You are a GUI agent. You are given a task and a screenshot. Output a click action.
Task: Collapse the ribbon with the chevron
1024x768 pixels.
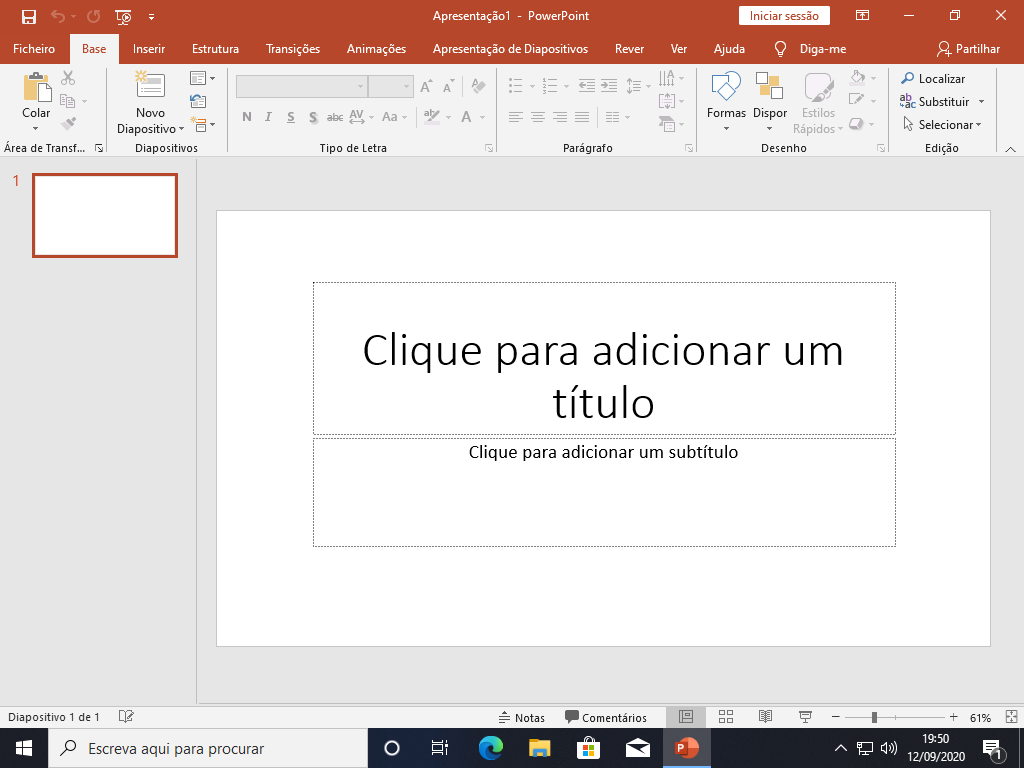click(1010, 150)
